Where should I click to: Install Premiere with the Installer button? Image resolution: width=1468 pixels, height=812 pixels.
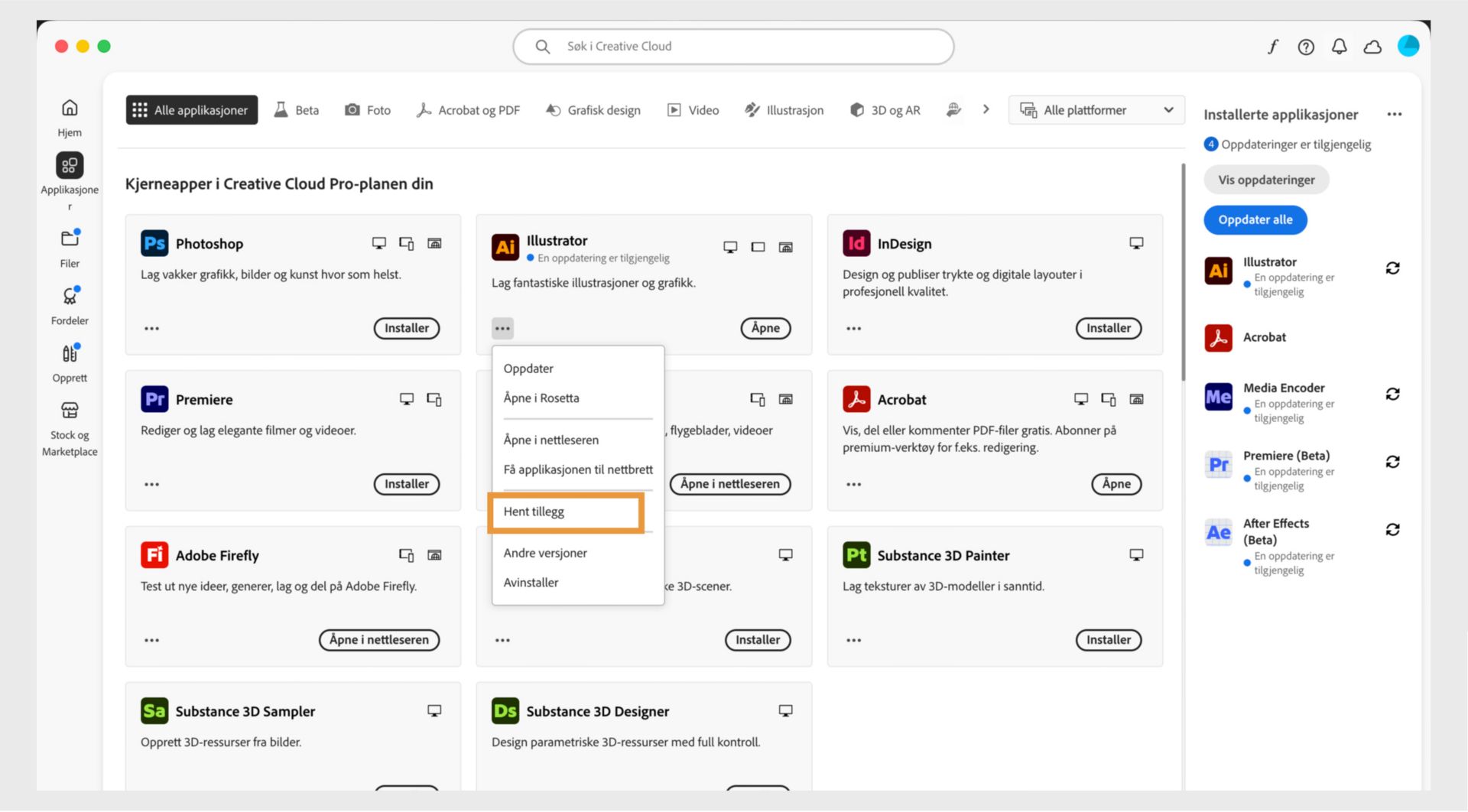[x=407, y=485]
